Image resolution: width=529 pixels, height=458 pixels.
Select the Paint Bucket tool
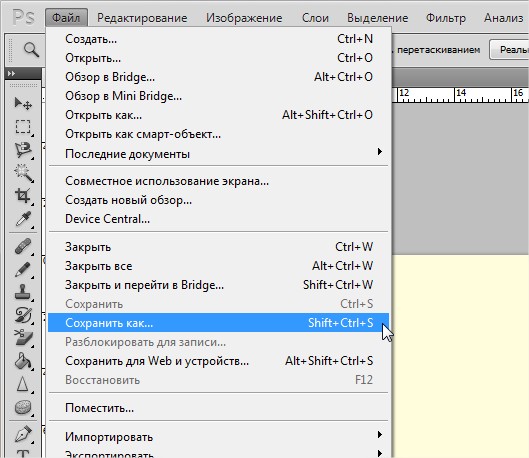(x=23, y=361)
